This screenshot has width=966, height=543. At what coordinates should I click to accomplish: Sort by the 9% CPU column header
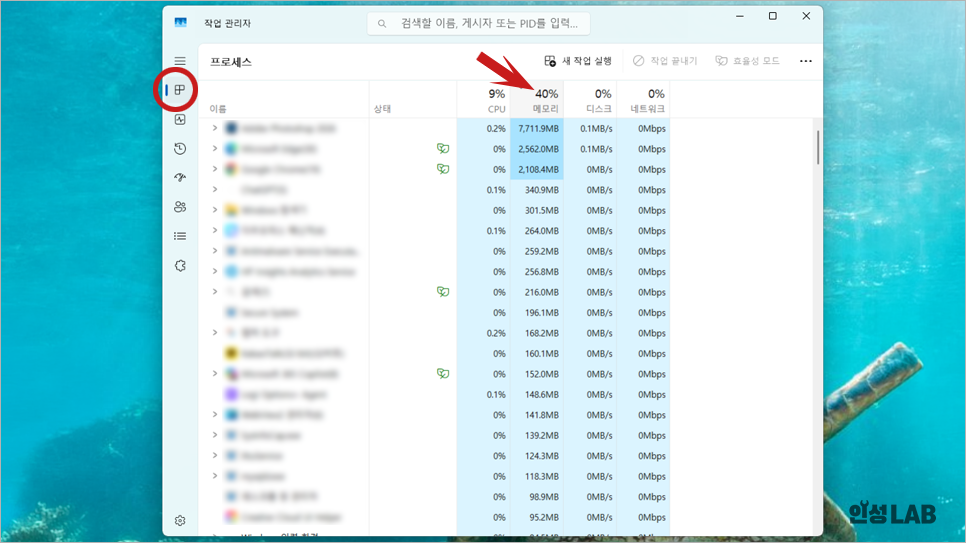click(484, 100)
